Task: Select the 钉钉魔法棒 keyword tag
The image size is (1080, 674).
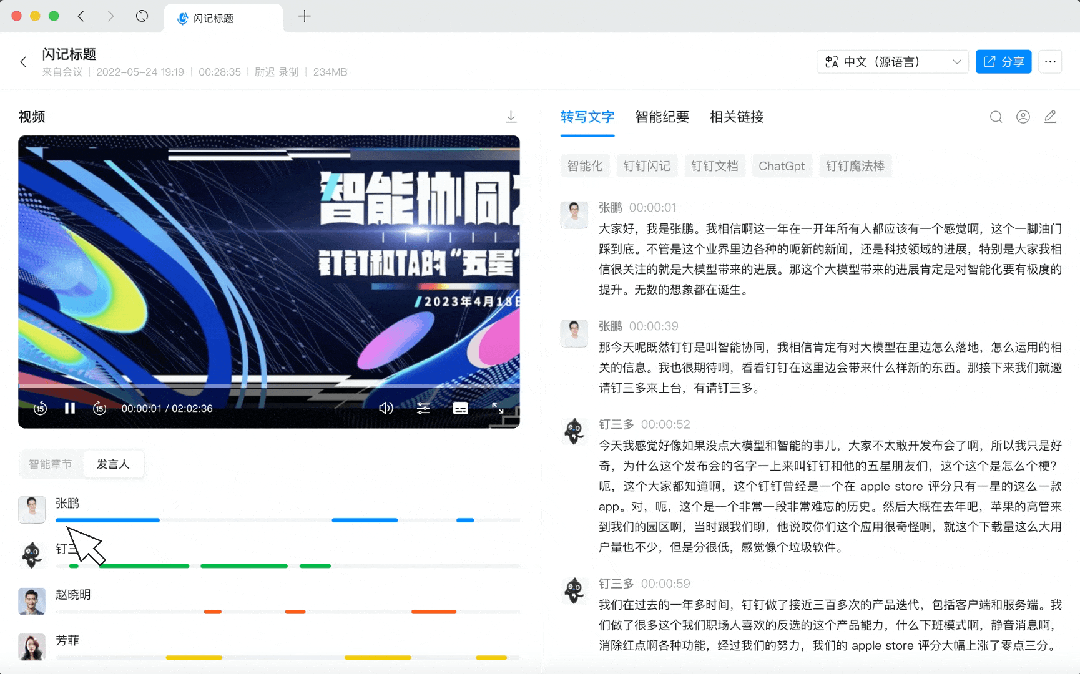Action: tap(855, 166)
